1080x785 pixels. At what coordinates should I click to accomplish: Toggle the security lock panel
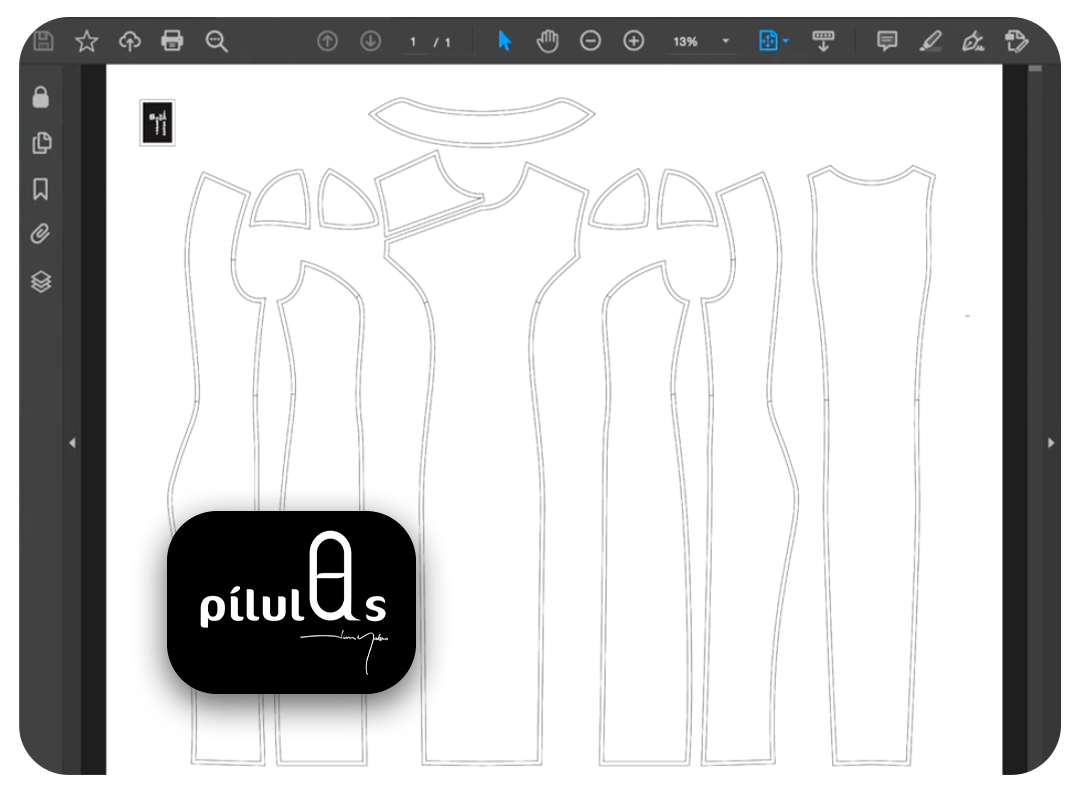41,97
